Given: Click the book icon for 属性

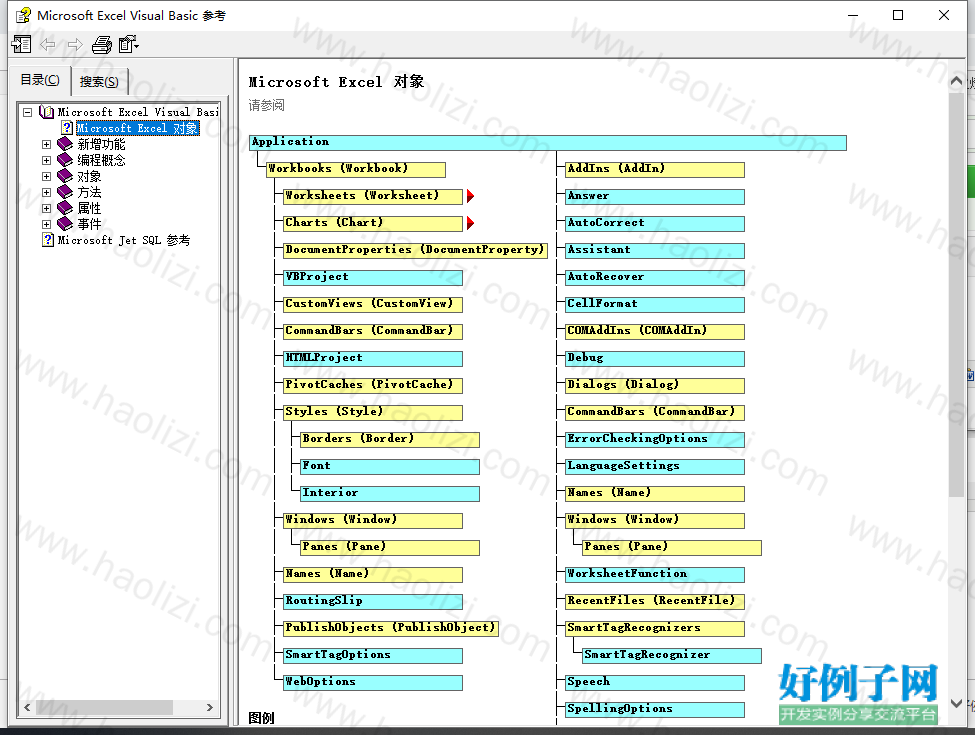Looking at the screenshot, I should tap(65, 208).
